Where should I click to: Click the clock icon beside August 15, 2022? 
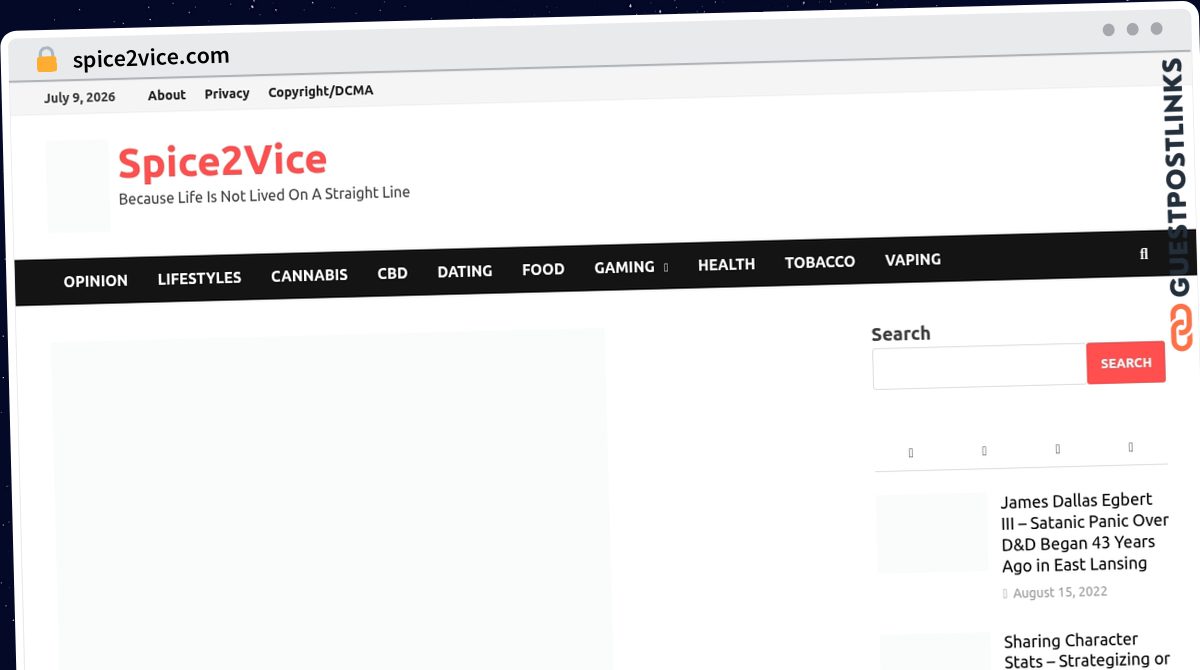pyautogui.click(x=1006, y=594)
